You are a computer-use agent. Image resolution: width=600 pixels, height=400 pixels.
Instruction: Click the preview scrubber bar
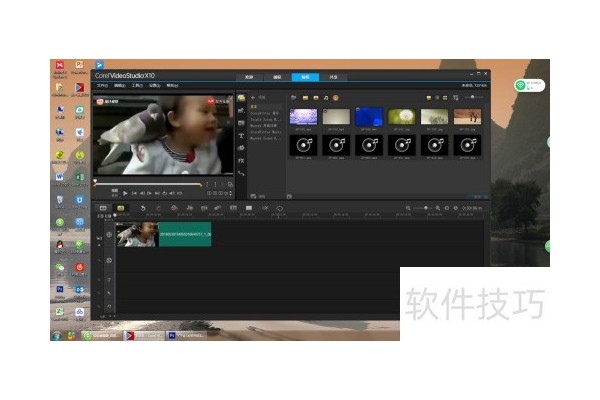(x=148, y=184)
